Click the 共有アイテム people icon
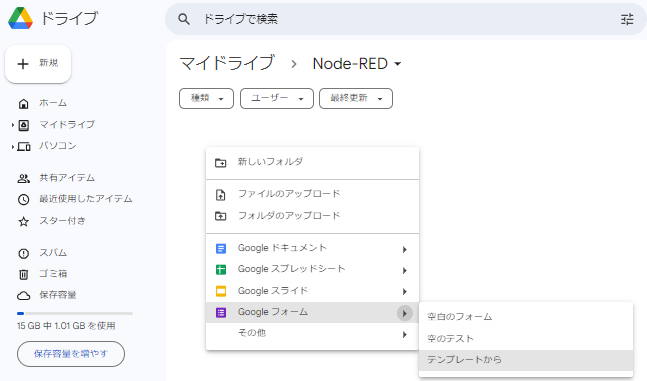 (24, 178)
